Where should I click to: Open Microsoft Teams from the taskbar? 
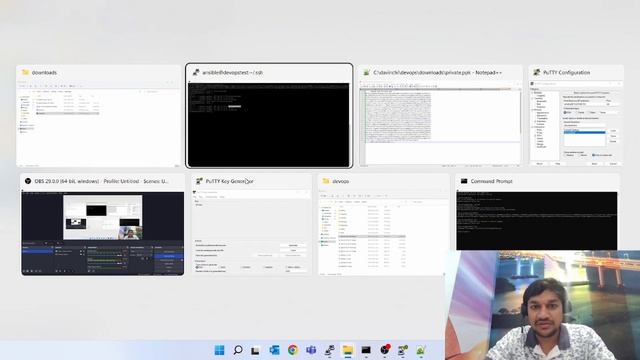(311, 350)
